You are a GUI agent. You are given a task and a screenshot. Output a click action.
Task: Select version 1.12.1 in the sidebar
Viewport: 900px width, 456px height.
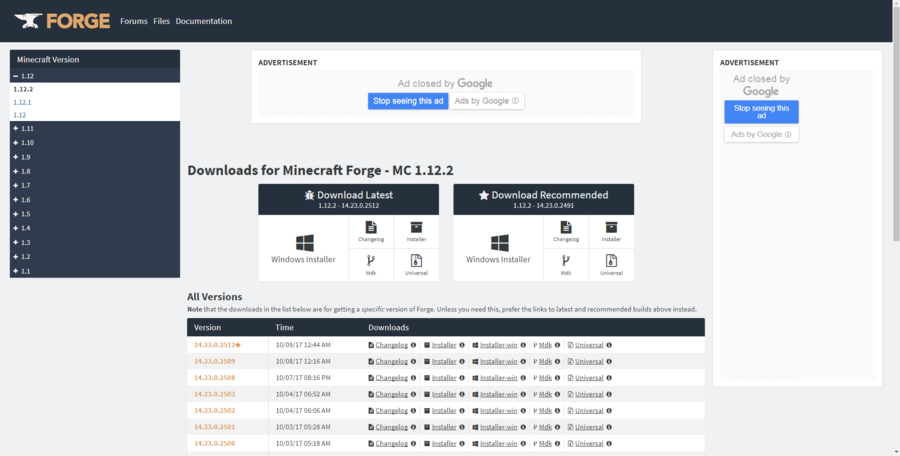23,102
